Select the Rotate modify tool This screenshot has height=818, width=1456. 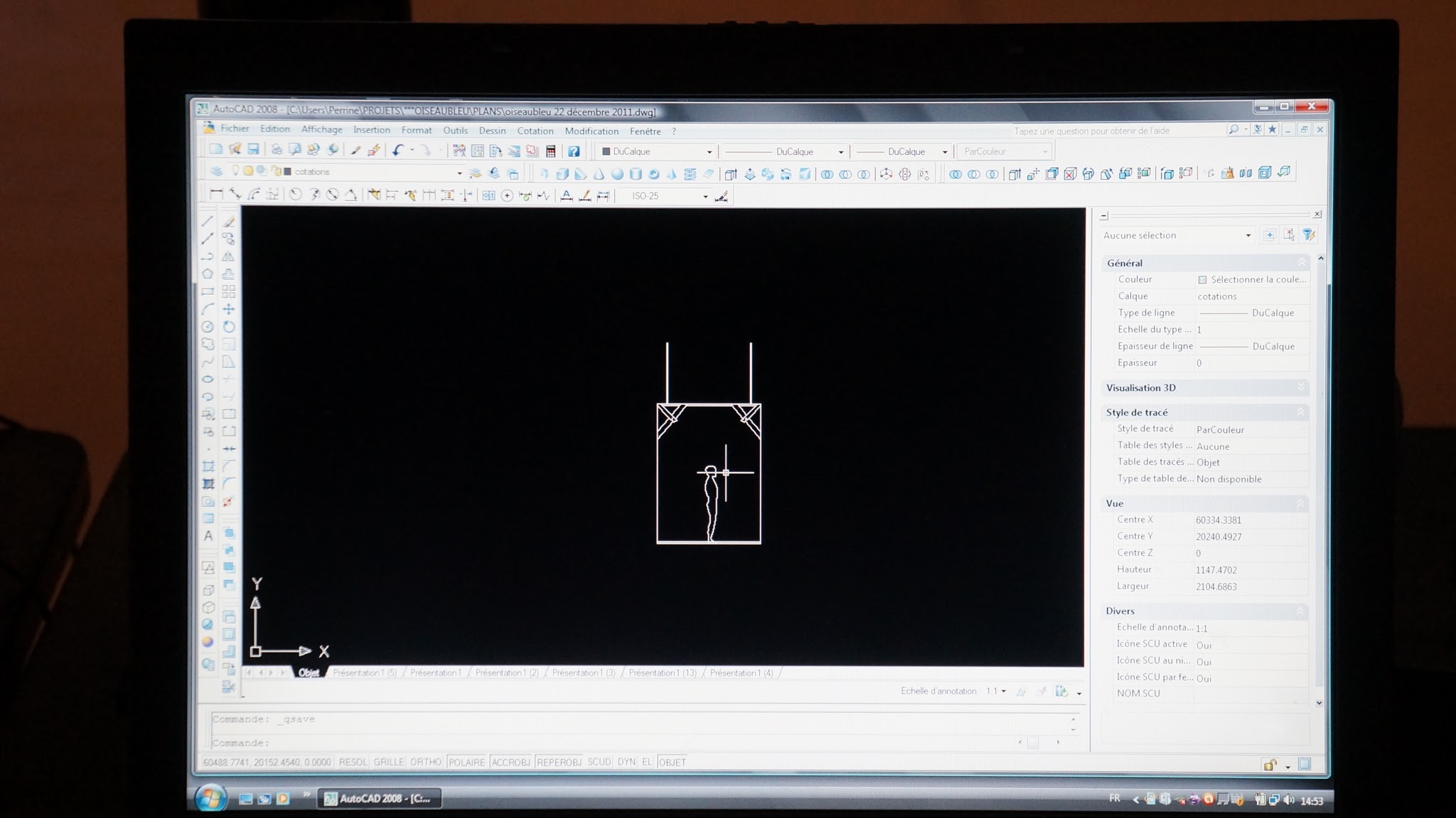(x=229, y=327)
